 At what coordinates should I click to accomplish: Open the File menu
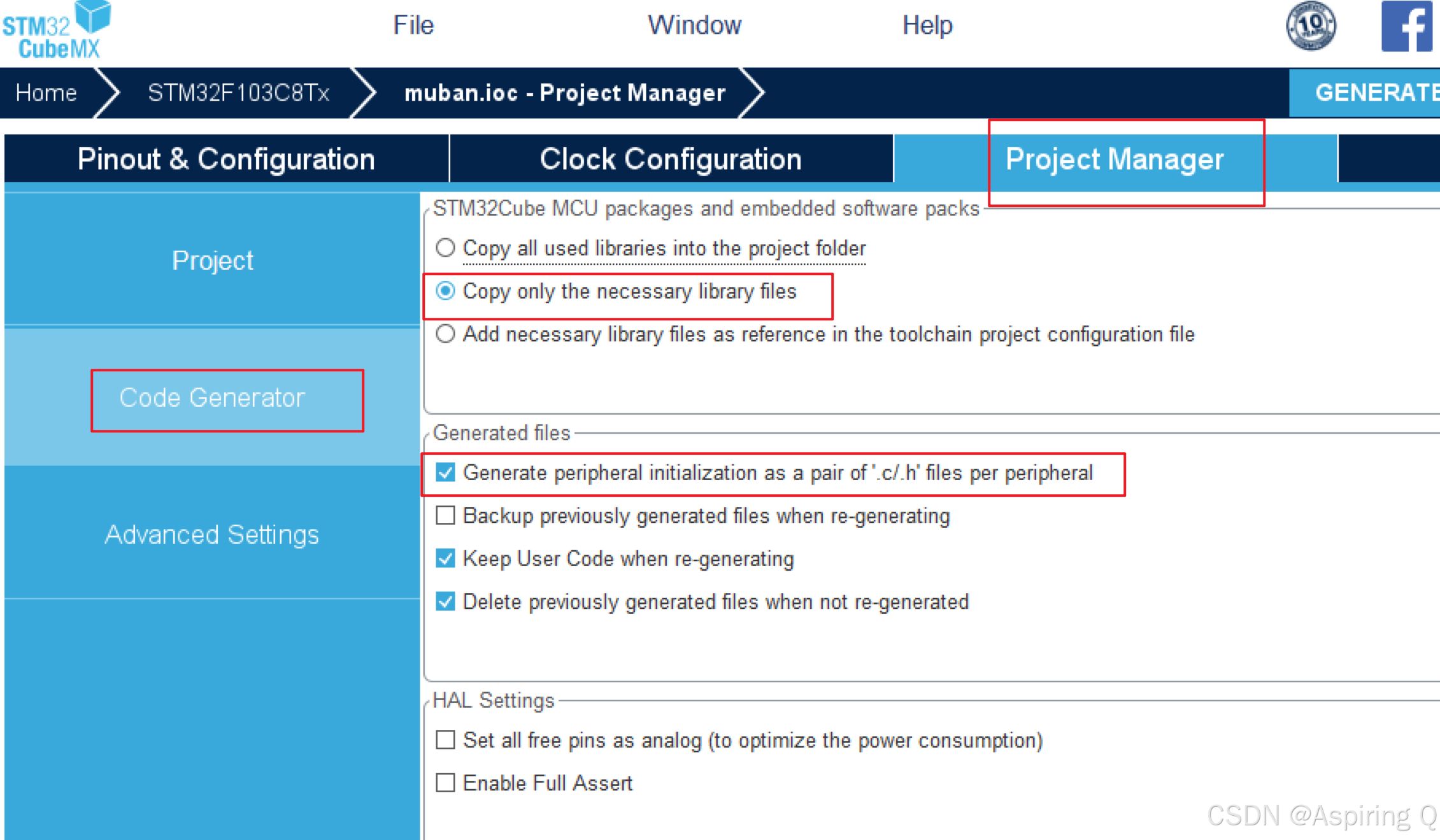point(413,25)
